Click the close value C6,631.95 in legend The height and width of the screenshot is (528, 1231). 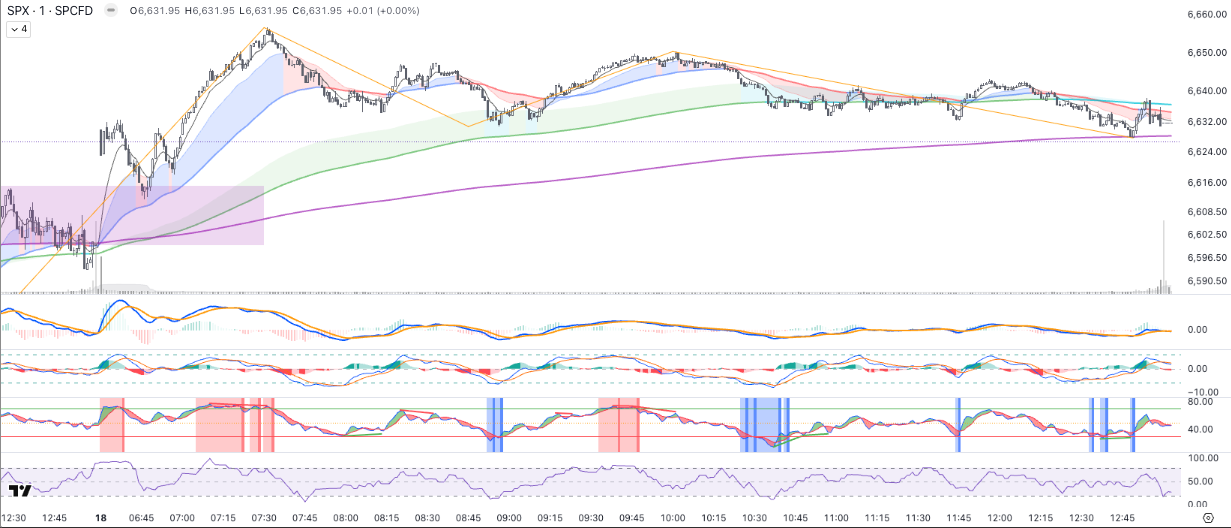coord(317,10)
